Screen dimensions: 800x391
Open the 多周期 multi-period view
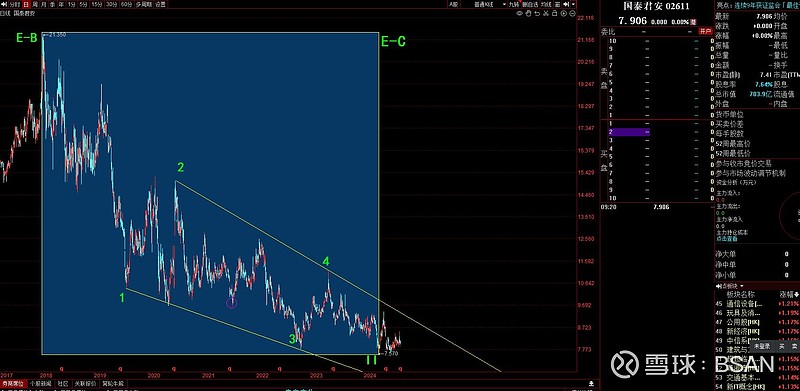[144, 5]
